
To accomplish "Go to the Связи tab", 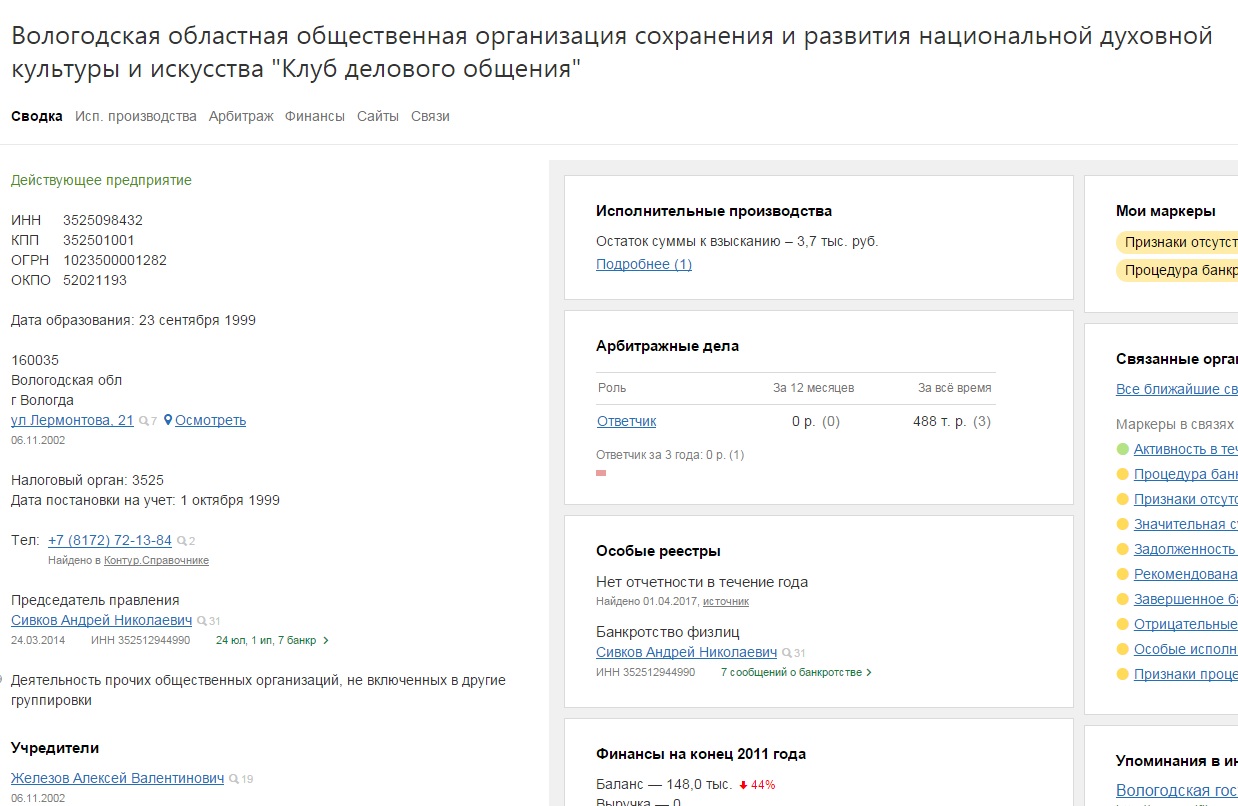I will coord(430,116).
